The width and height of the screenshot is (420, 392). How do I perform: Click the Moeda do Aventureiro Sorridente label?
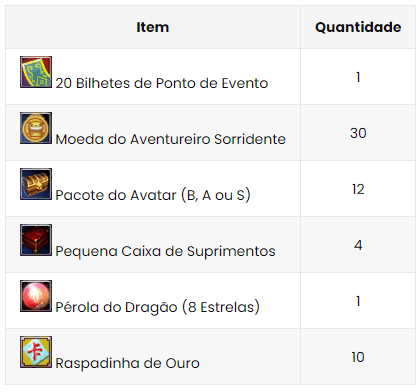[x=170, y=139]
